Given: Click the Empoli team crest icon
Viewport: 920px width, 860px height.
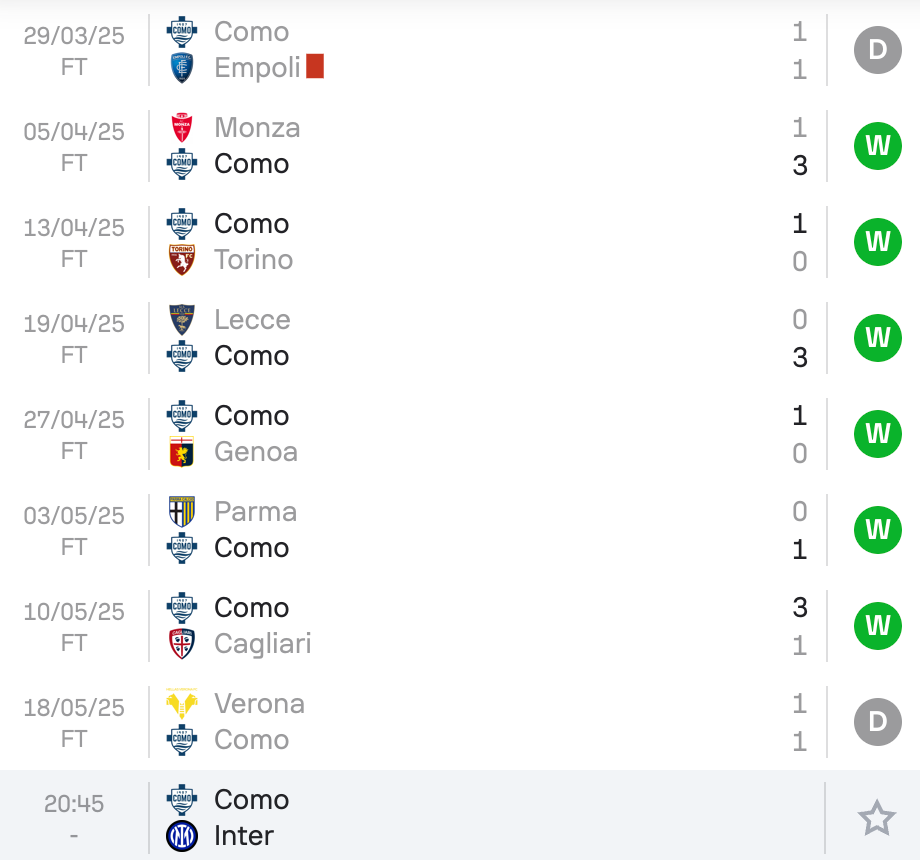Looking at the screenshot, I should 182,67.
